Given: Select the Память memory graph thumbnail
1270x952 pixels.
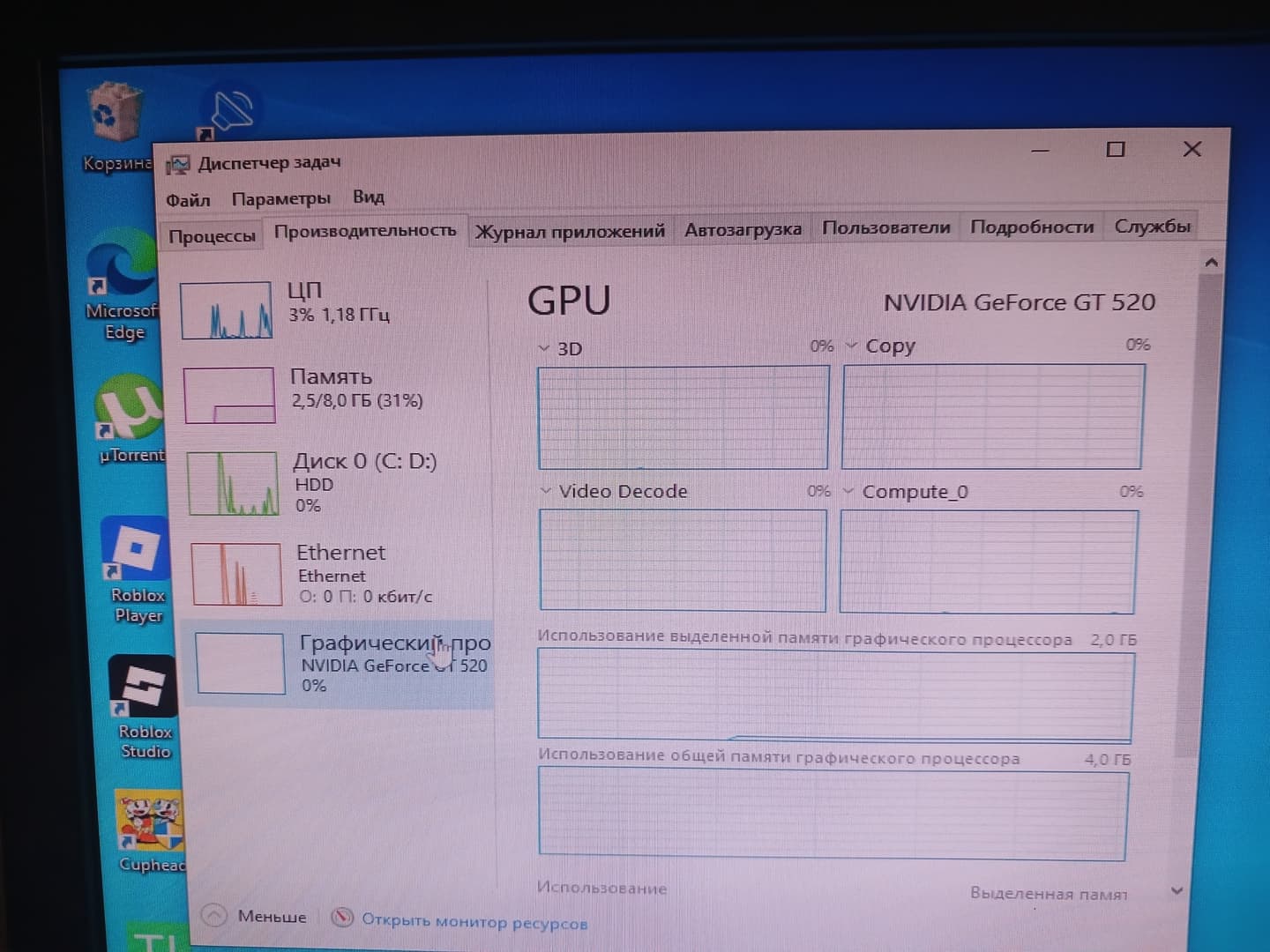Looking at the screenshot, I should point(229,395).
